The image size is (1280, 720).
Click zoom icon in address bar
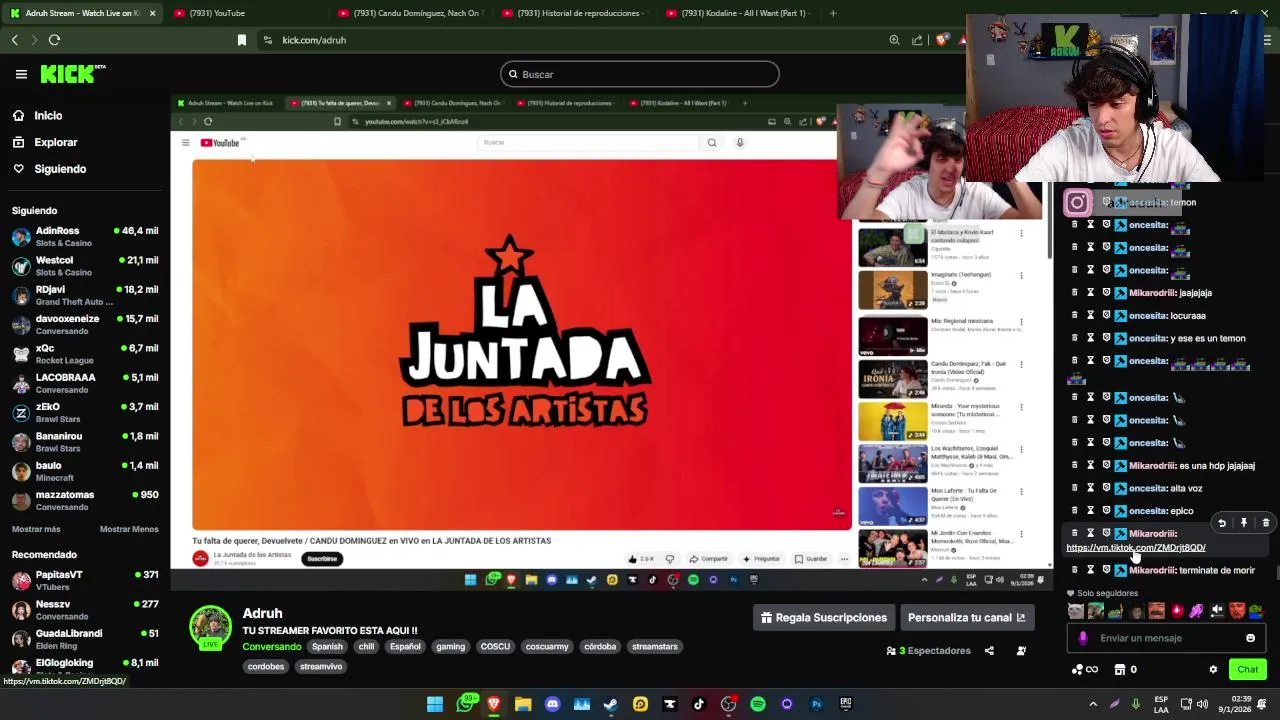pyautogui.click(x=894, y=40)
